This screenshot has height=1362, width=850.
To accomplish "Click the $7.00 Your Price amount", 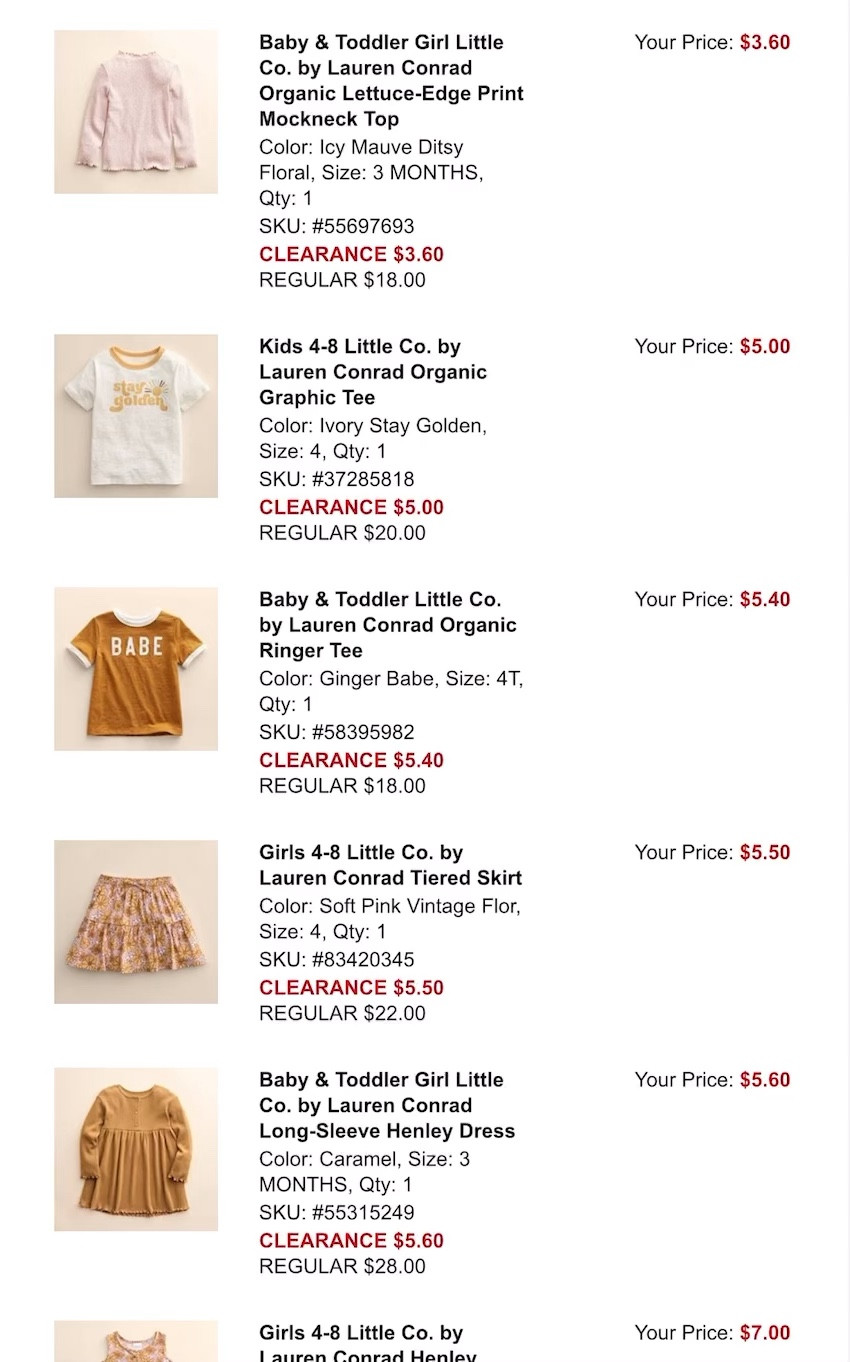I will pos(765,1332).
